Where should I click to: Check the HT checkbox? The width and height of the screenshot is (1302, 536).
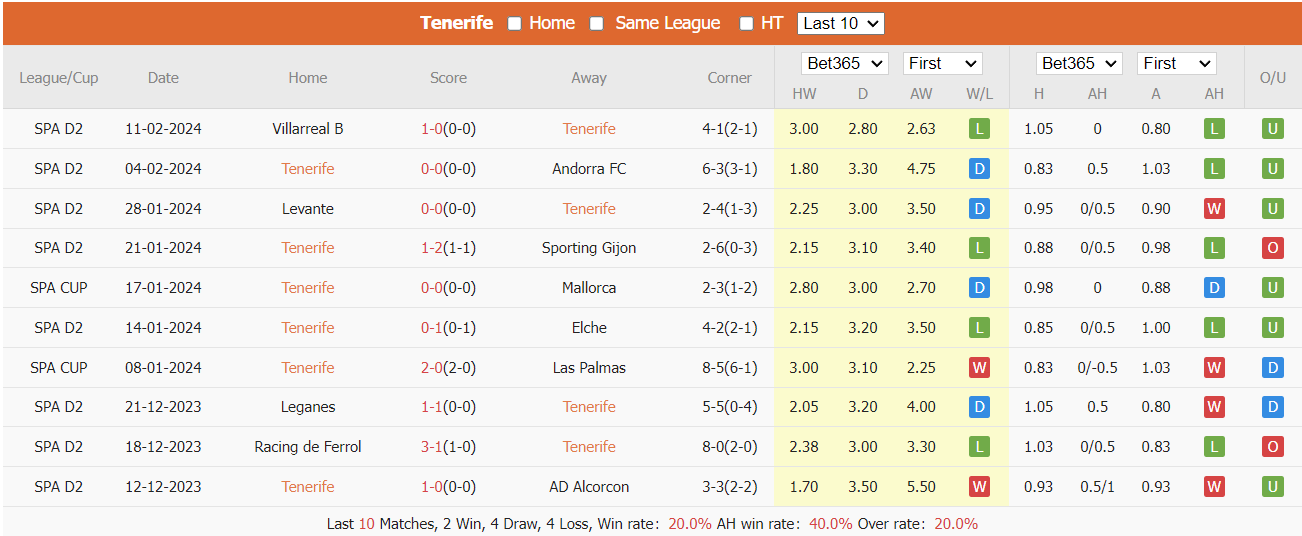tap(746, 23)
